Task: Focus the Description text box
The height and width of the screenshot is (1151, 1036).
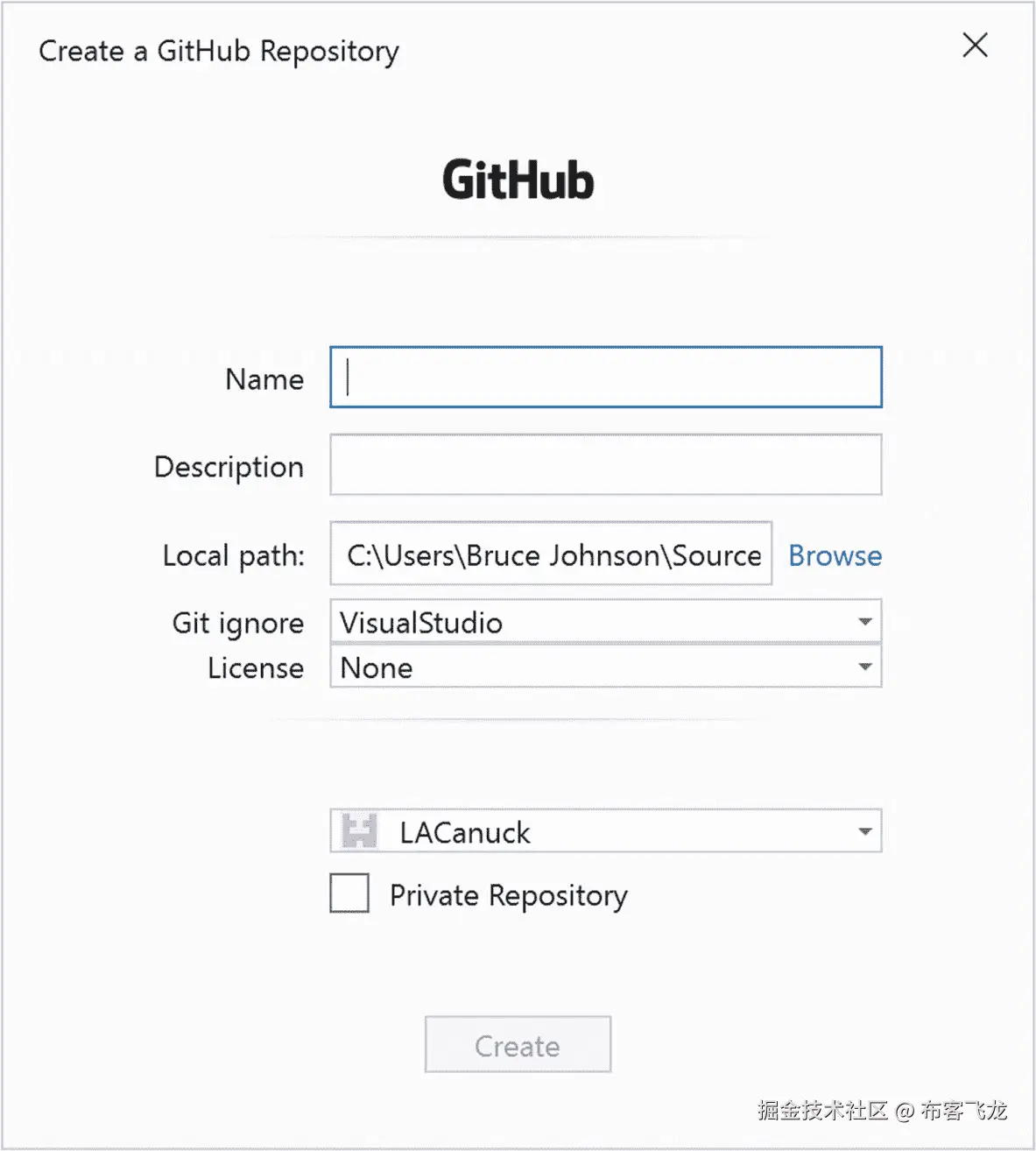Action: 605,465
